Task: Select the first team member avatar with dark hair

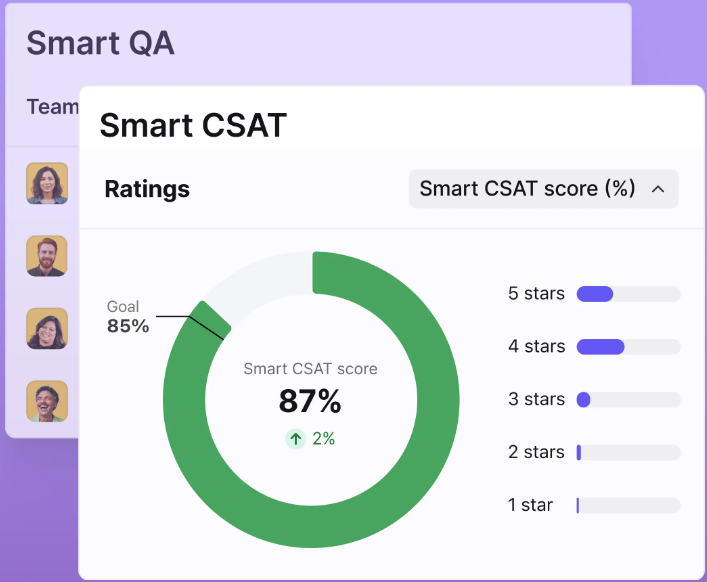Action: [47, 183]
